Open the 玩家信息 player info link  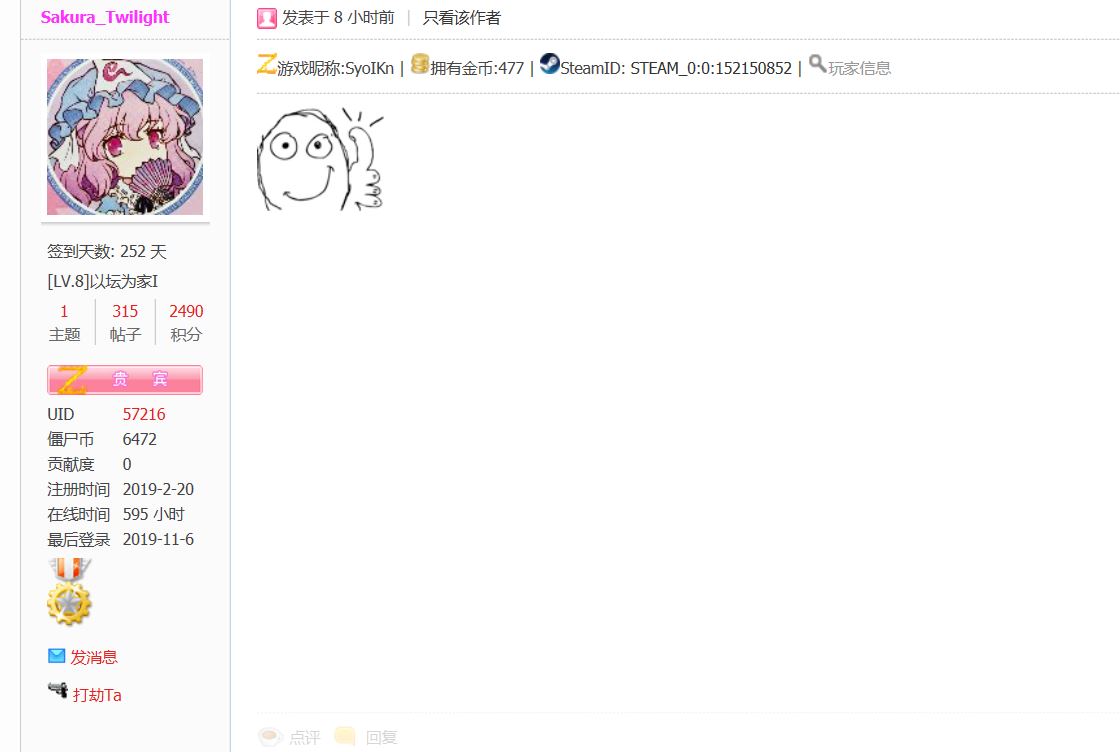pyautogui.click(x=859, y=68)
